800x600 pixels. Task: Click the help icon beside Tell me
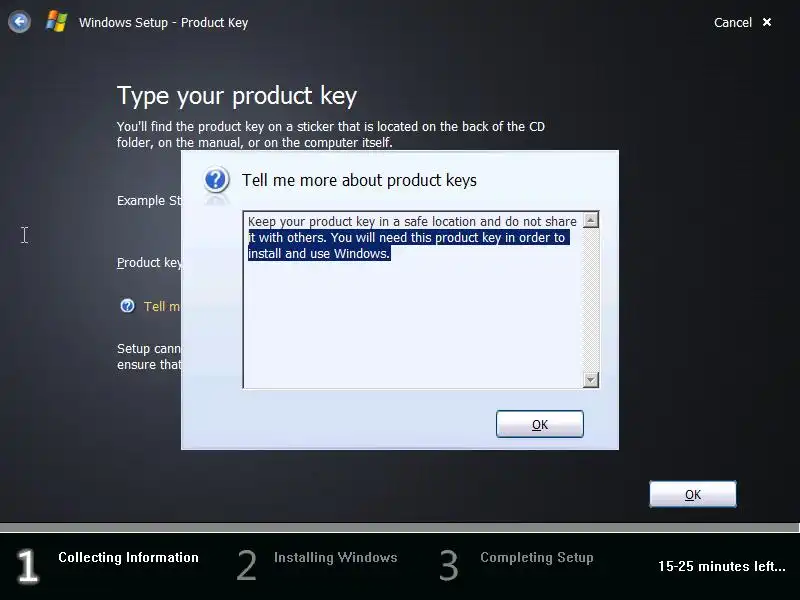[x=128, y=306]
